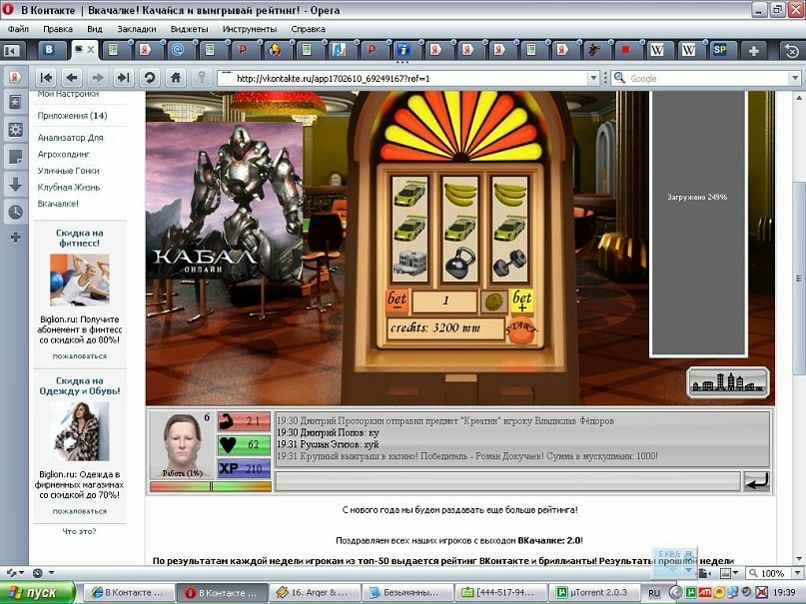Open the tab with spider icon
This screenshot has width=806, height=604.
(x=594, y=50)
